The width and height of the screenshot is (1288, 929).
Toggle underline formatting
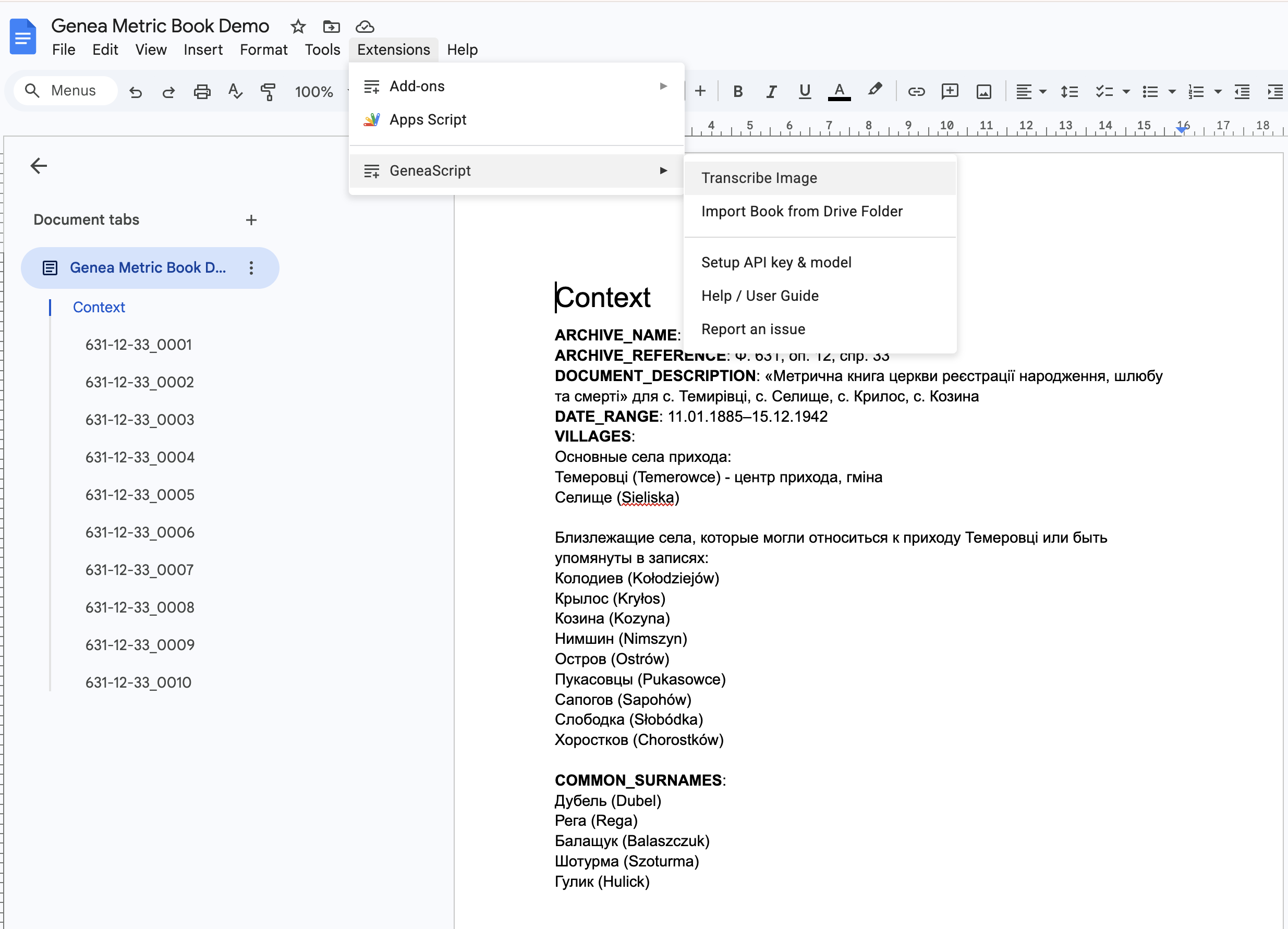coord(805,91)
